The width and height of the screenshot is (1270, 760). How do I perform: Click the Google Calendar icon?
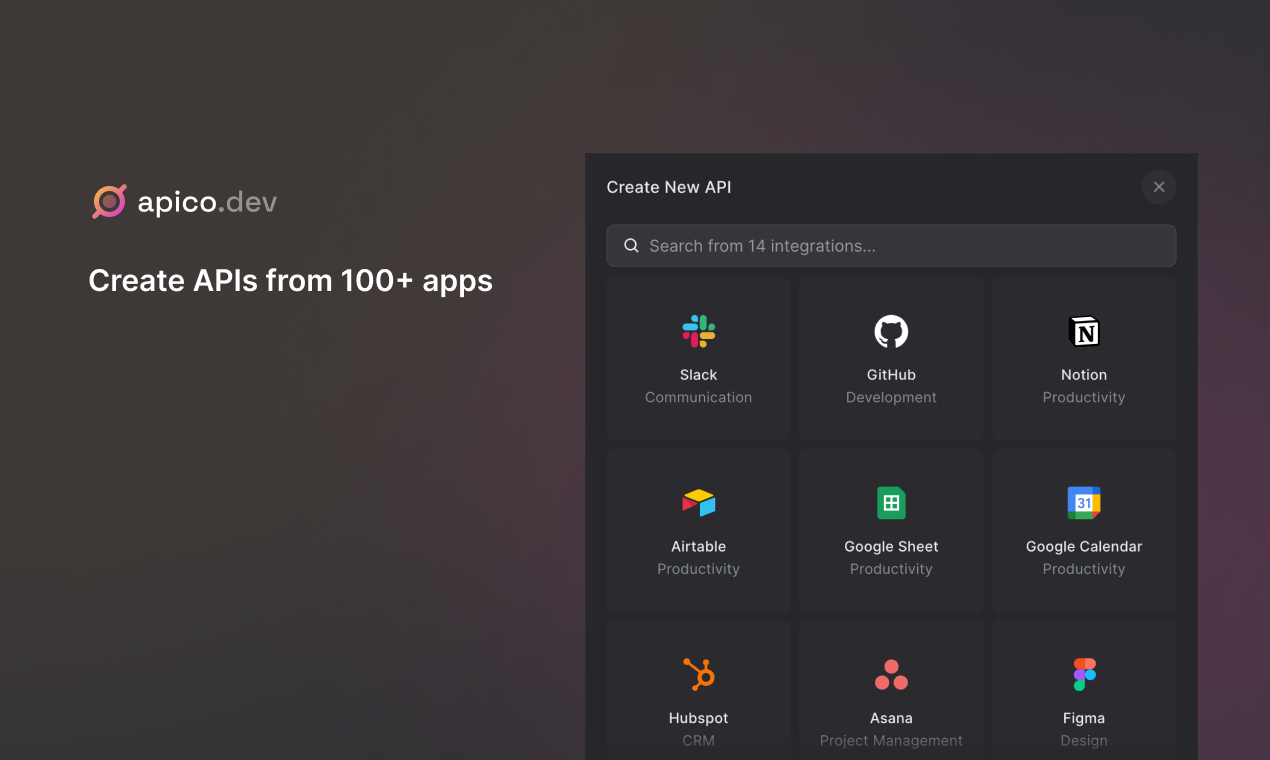[x=1084, y=503]
